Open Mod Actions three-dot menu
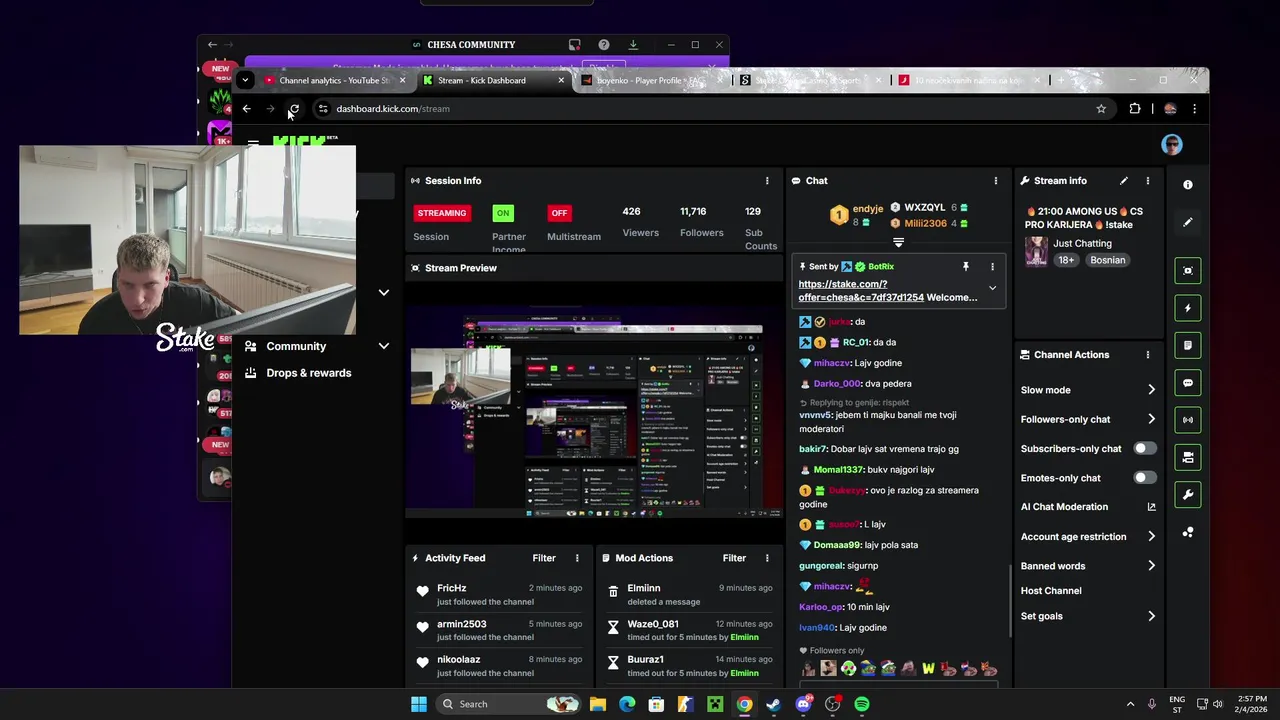Image resolution: width=1280 pixels, height=720 pixels. (767, 558)
